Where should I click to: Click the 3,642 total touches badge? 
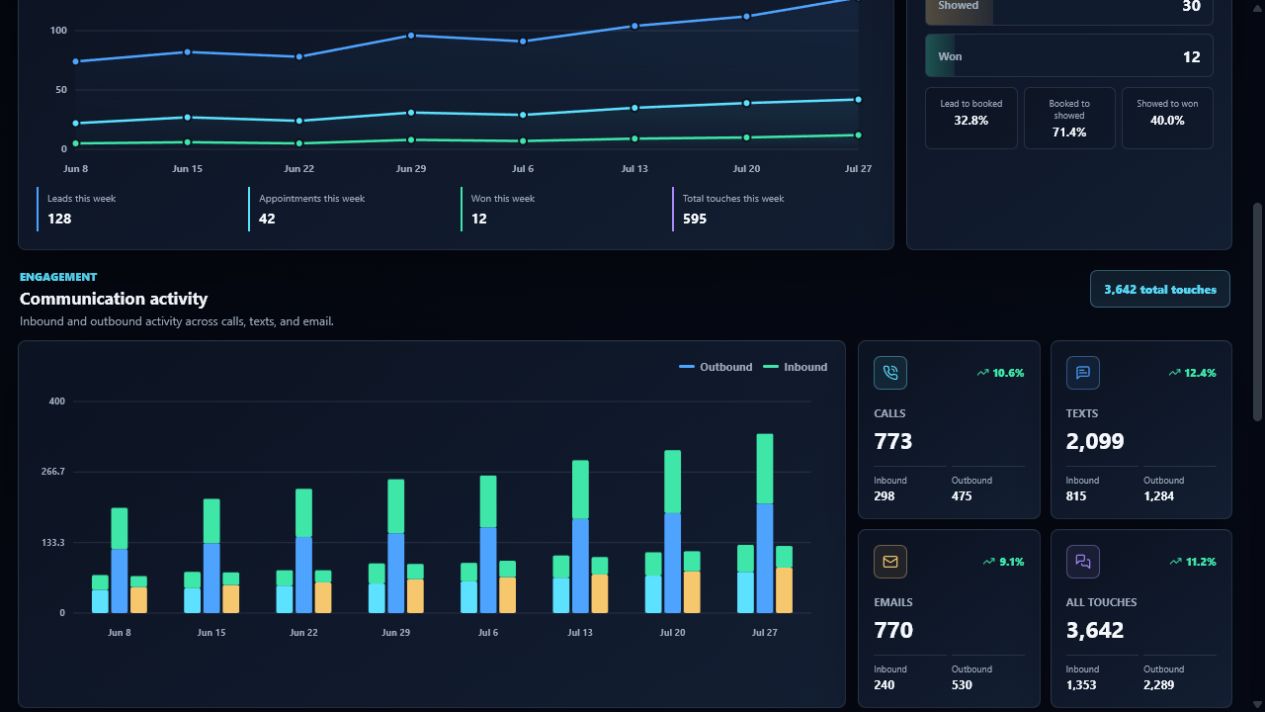[x=1160, y=289]
